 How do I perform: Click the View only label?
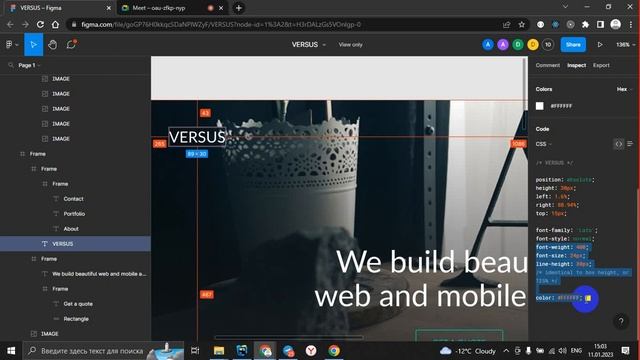(350, 44)
